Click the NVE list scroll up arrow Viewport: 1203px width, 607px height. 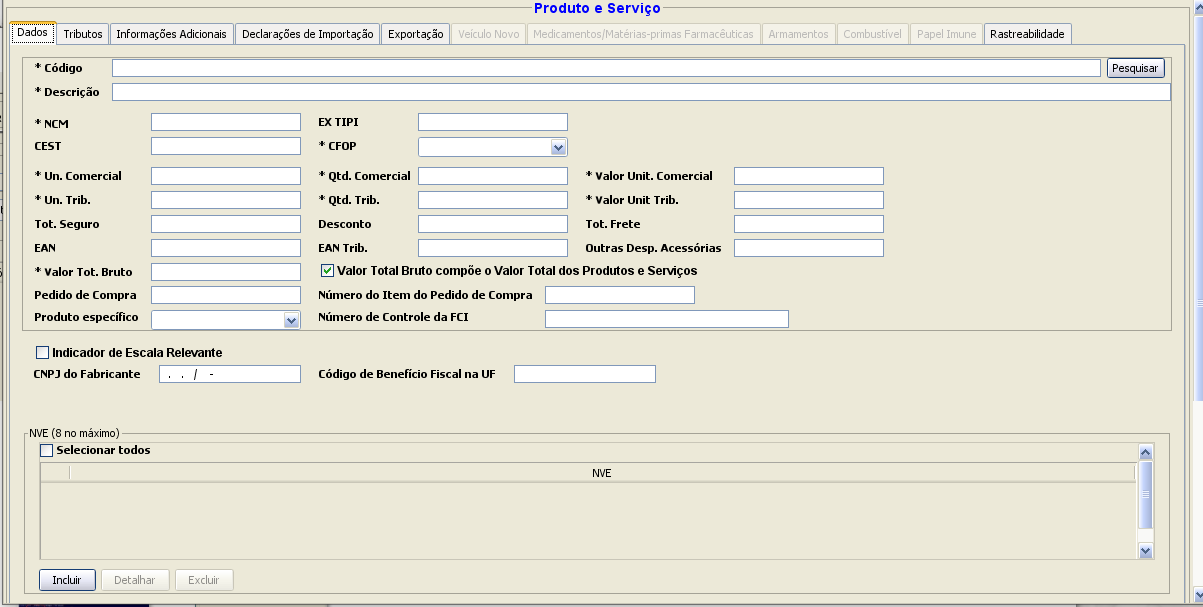click(x=1146, y=453)
